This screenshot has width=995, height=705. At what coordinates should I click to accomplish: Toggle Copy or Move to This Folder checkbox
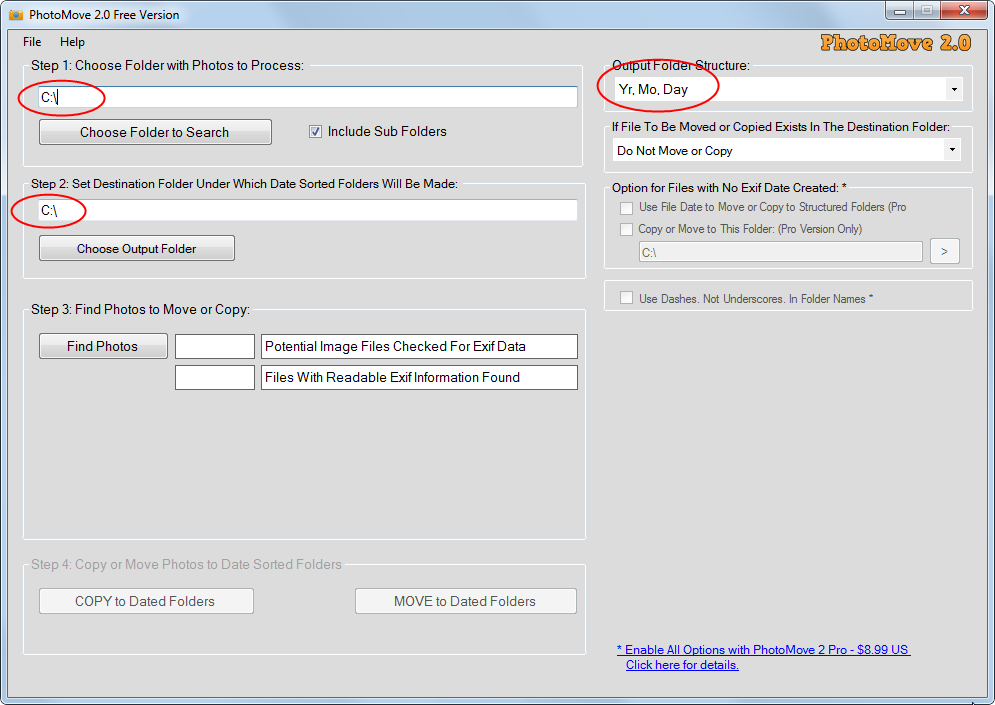(626, 229)
